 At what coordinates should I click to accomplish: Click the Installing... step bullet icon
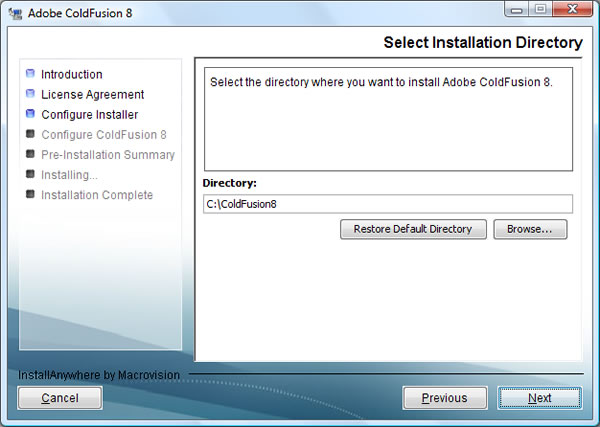tap(30, 174)
